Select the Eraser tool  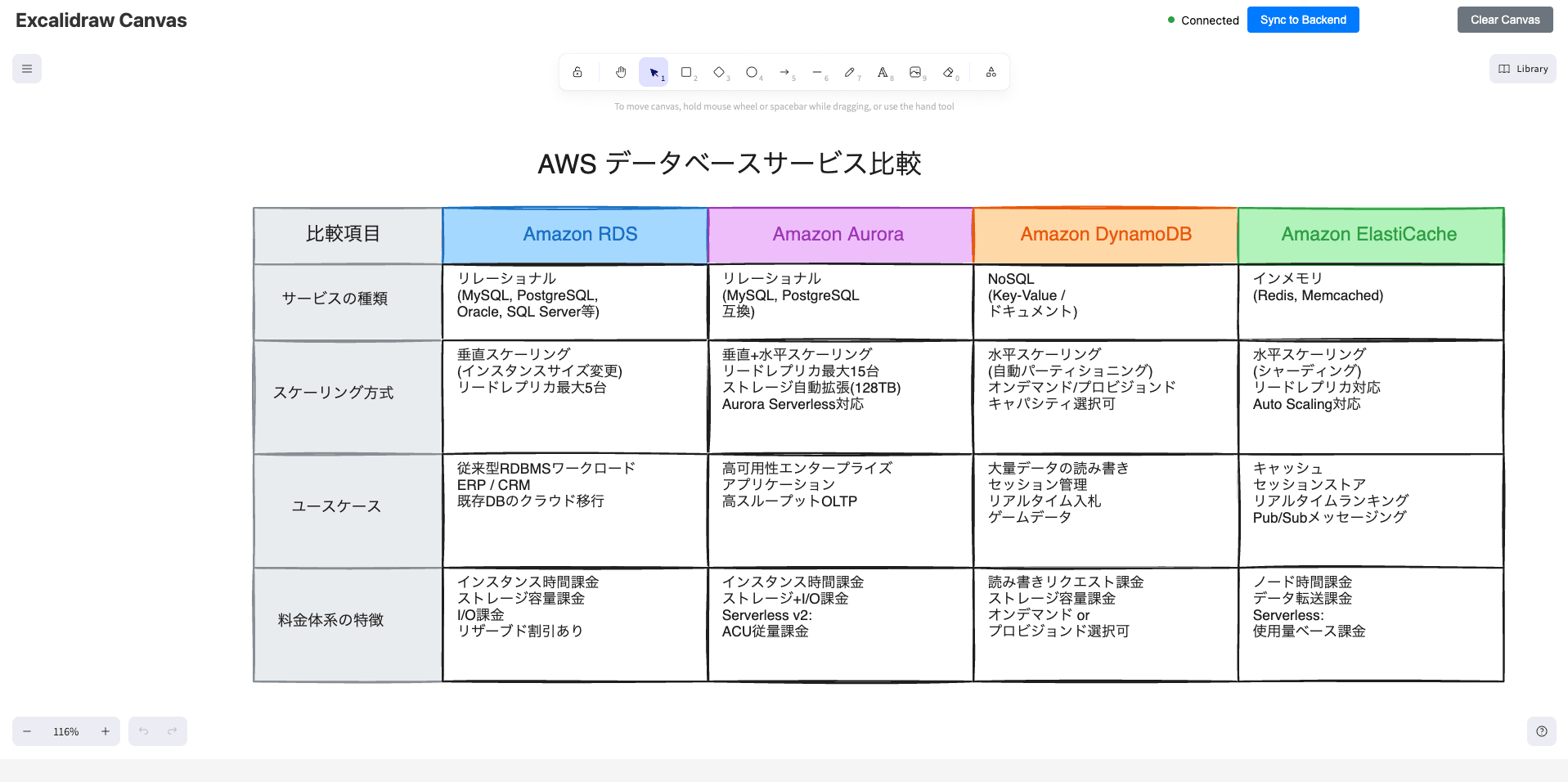tap(949, 72)
